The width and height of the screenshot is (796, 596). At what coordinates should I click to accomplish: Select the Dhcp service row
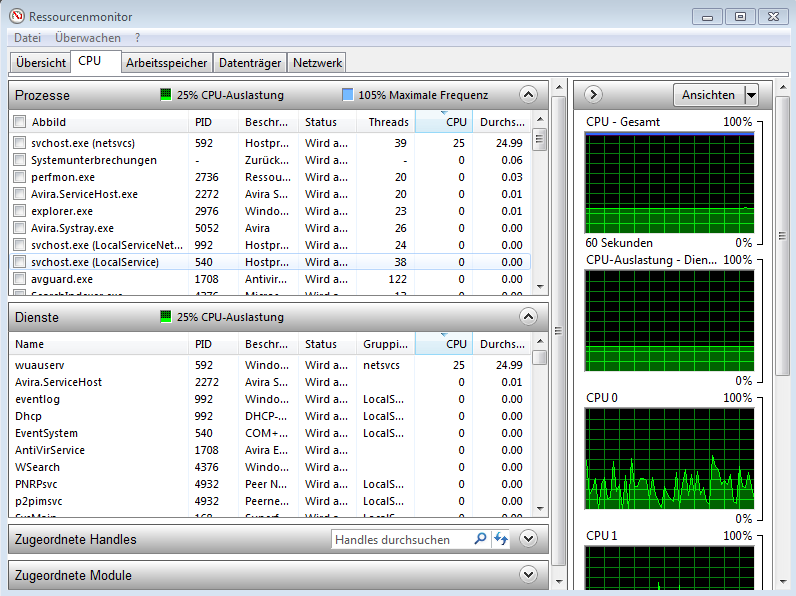point(270,416)
